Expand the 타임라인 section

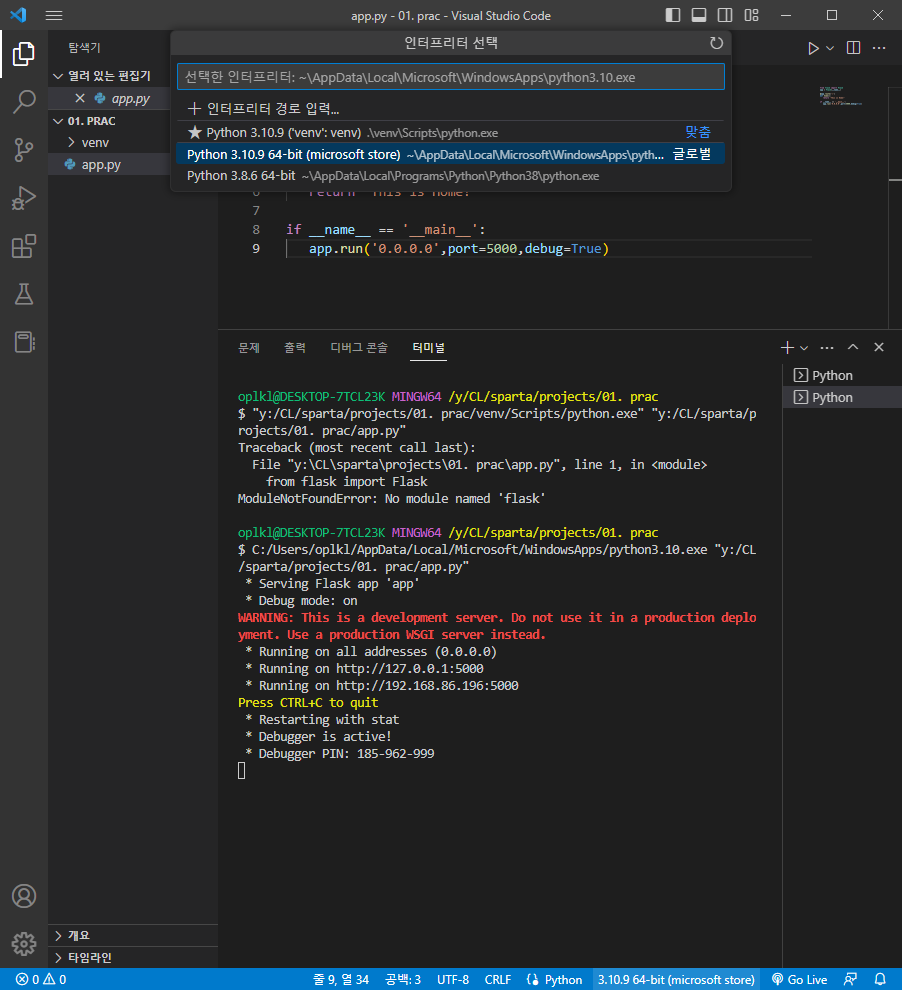point(133,957)
